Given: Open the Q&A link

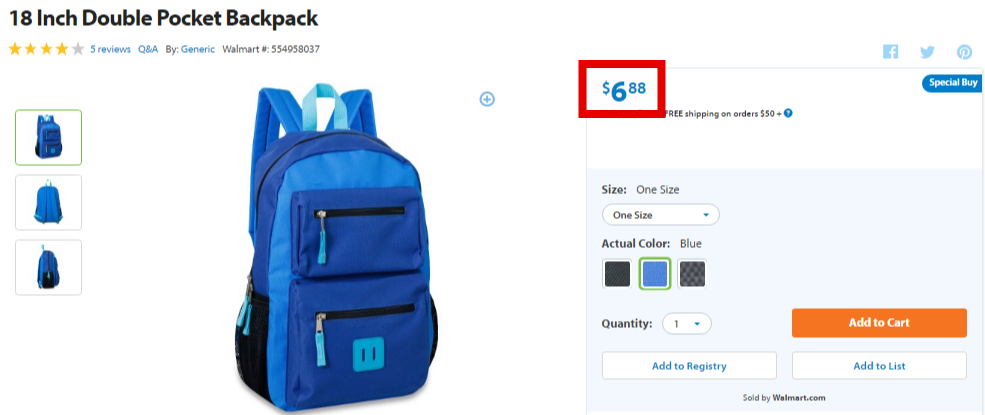Looking at the screenshot, I should [148, 49].
